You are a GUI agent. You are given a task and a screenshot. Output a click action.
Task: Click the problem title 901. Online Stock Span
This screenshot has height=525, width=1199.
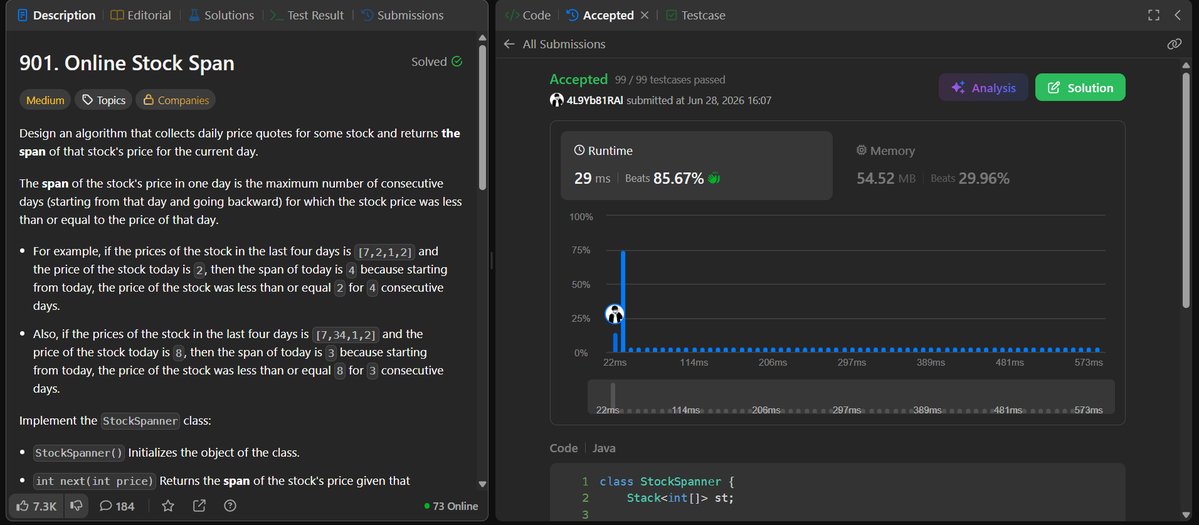coord(127,64)
